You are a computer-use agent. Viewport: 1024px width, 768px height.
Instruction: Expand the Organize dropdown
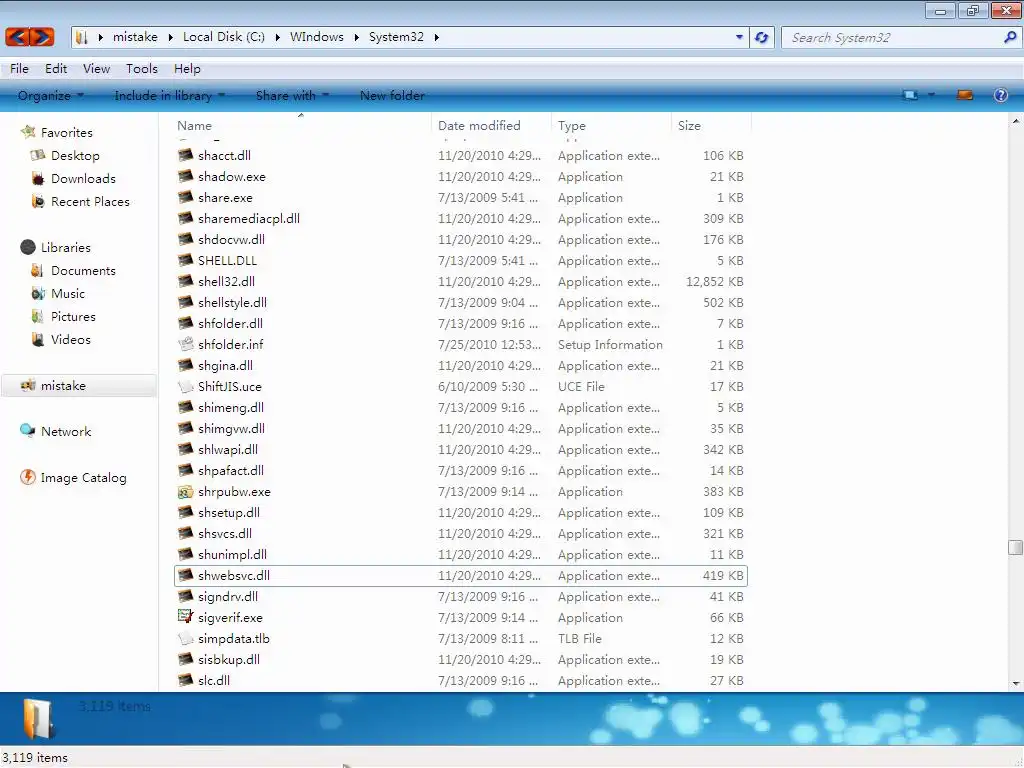click(x=51, y=95)
